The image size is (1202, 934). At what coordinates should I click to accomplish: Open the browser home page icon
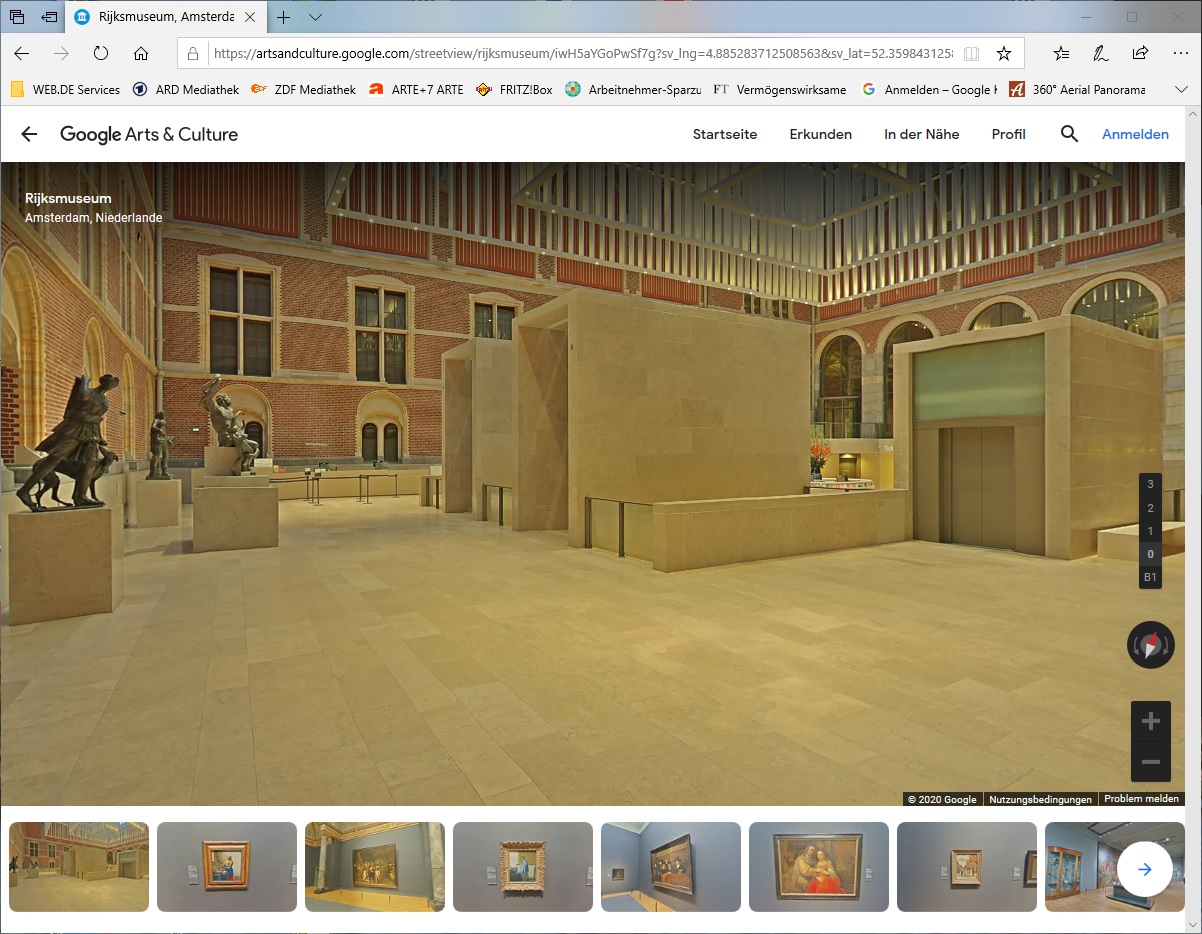pyautogui.click(x=141, y=53)
